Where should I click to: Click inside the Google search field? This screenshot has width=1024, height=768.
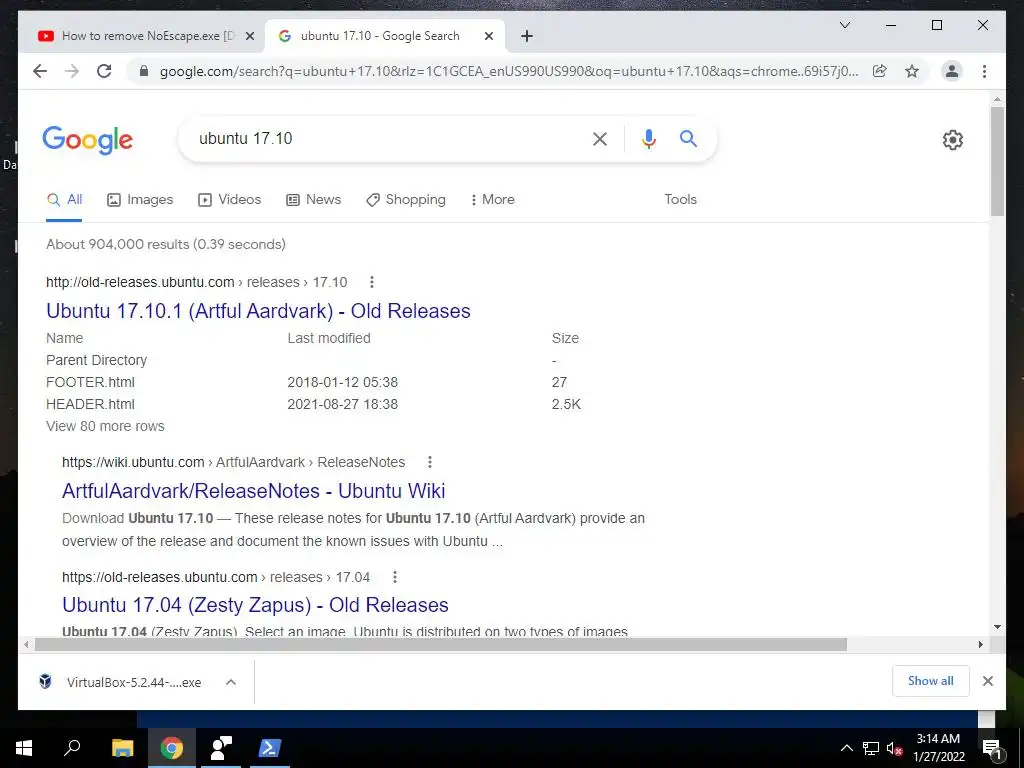pos(385,138)
